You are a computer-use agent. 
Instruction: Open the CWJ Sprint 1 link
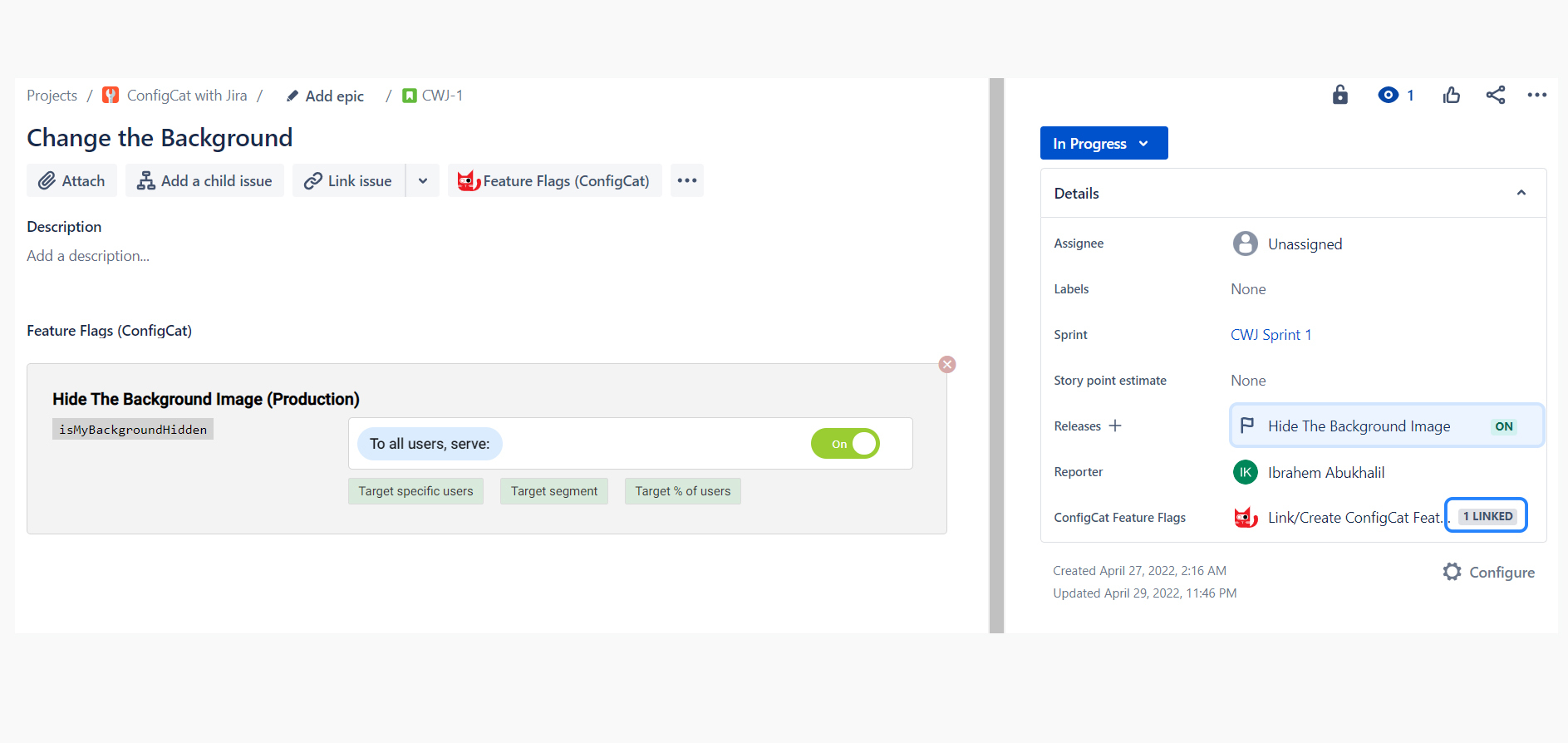(x=1271, y=335)
